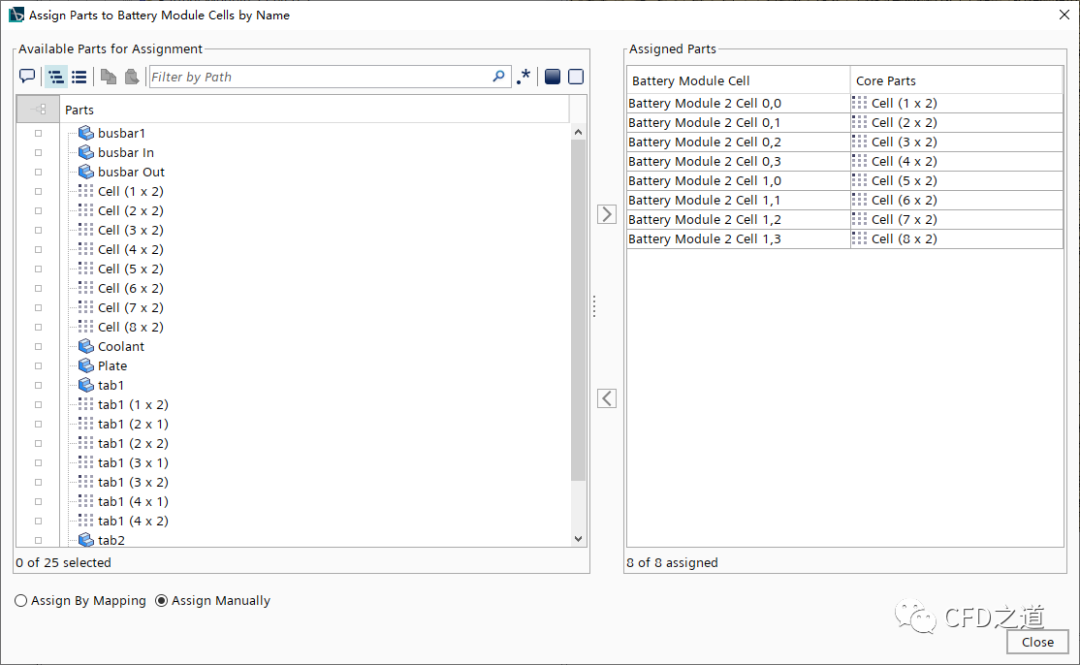The width and height of the screenshot is (1080, 665).
Task: Click scroll up arrow in parts list
Action: (x=578, y=132)
